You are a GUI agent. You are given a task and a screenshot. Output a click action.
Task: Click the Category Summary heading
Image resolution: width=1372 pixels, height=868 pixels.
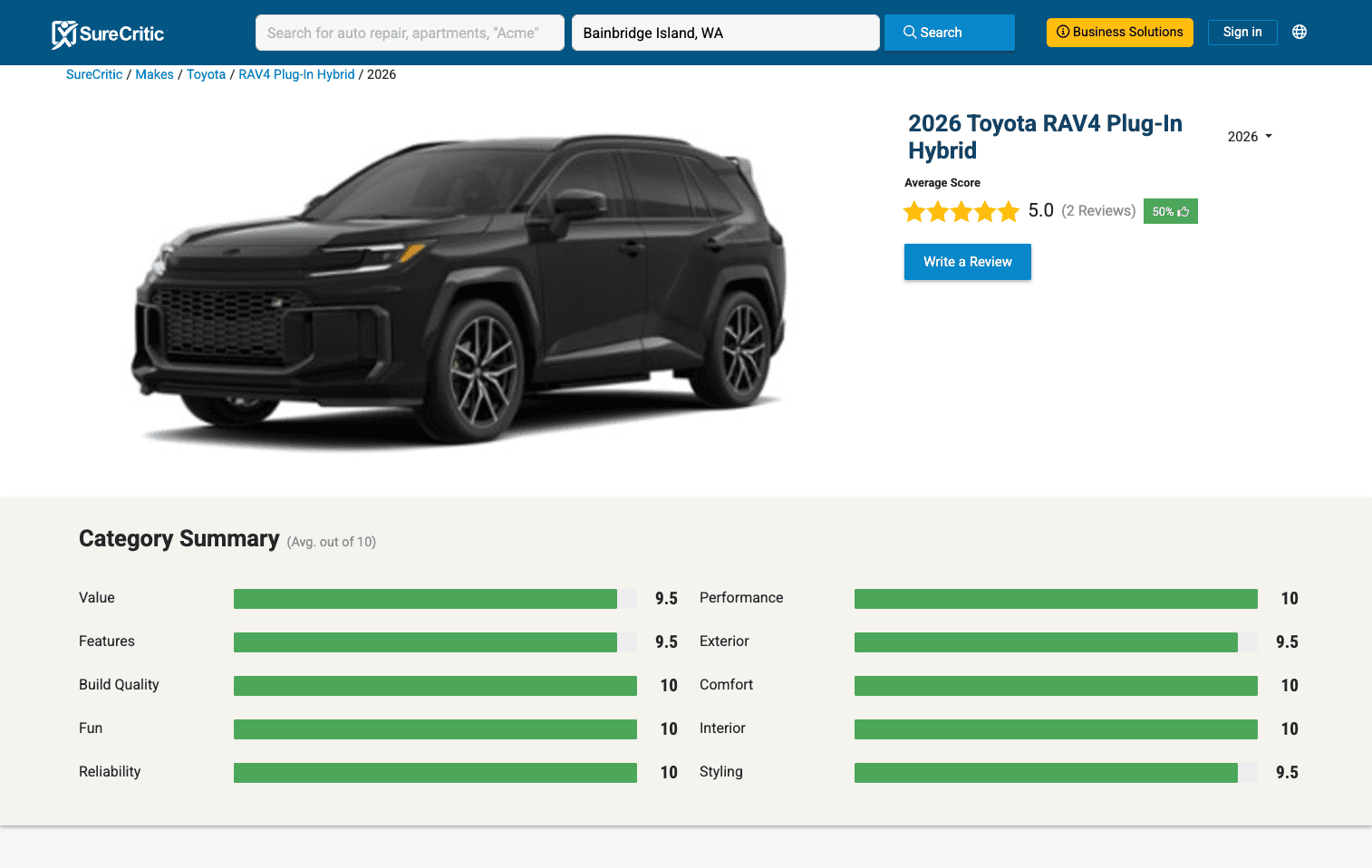click(179, 539)
